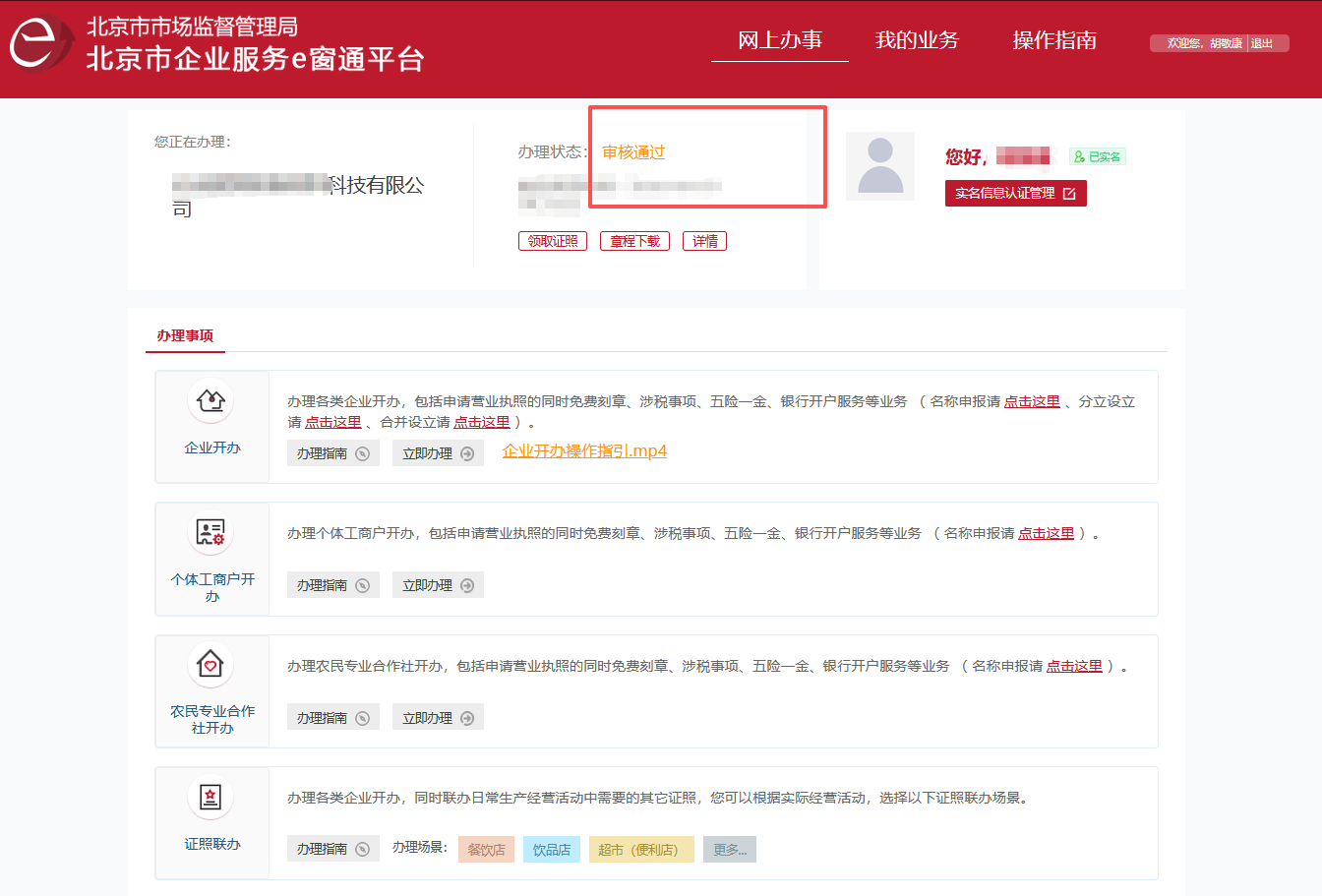Click the 已实名 verified badge

tap(1098, 156)
